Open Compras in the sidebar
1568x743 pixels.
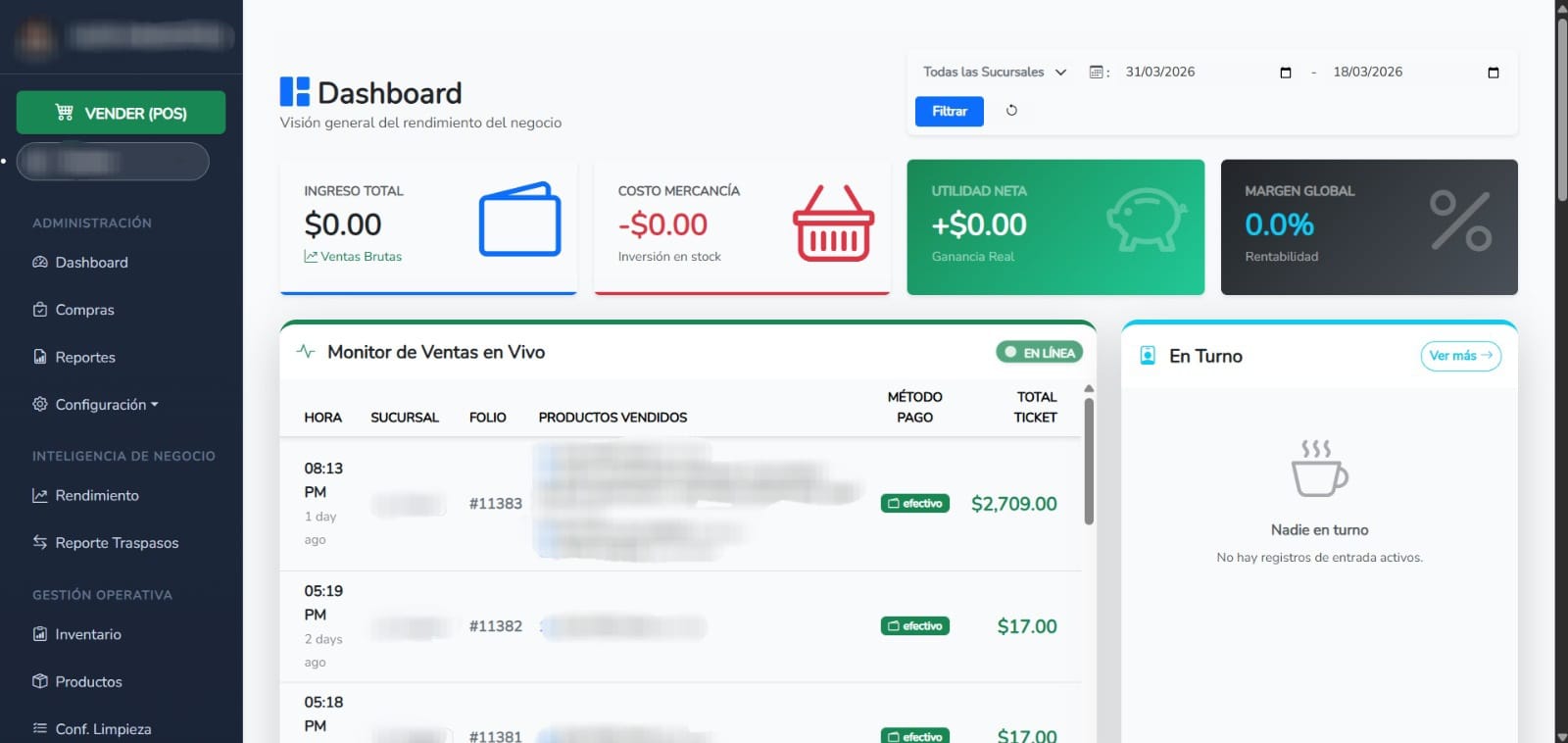click(84, 310)
